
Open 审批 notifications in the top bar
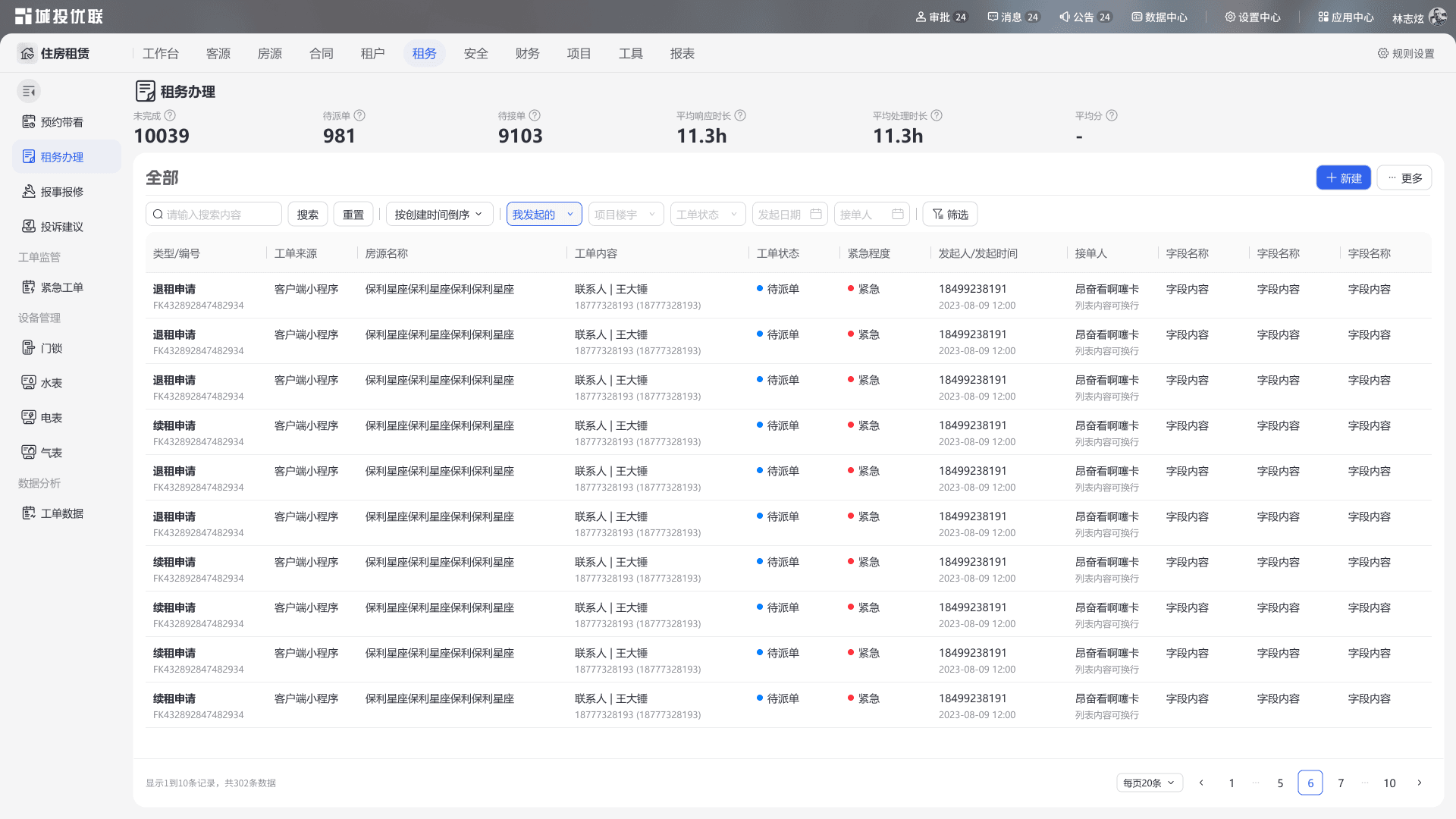click(942, 17)
